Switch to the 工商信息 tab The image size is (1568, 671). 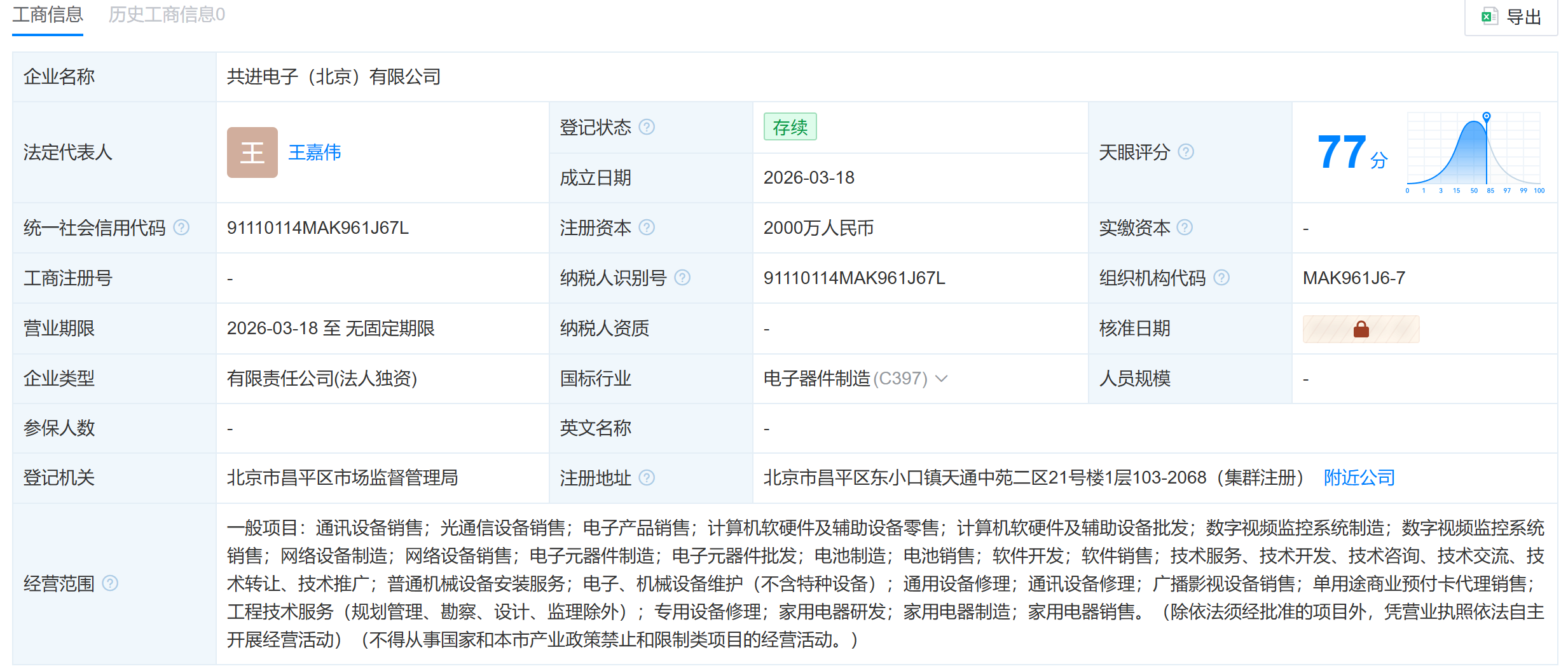coord(48,15)
